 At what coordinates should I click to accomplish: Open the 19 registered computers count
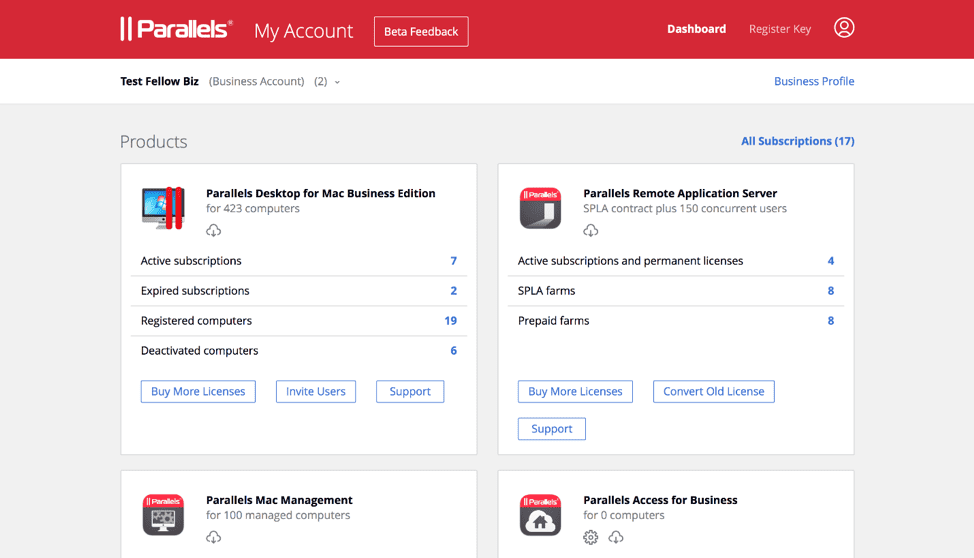(450, 321)
